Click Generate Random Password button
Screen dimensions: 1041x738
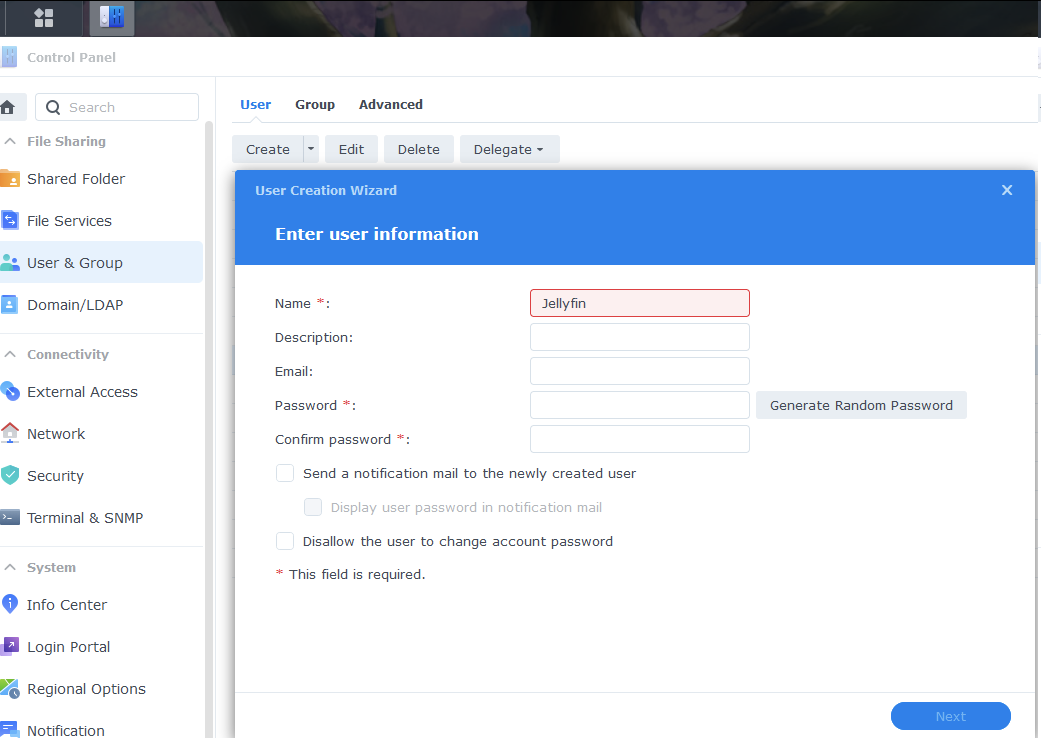(x=861, y=405)
